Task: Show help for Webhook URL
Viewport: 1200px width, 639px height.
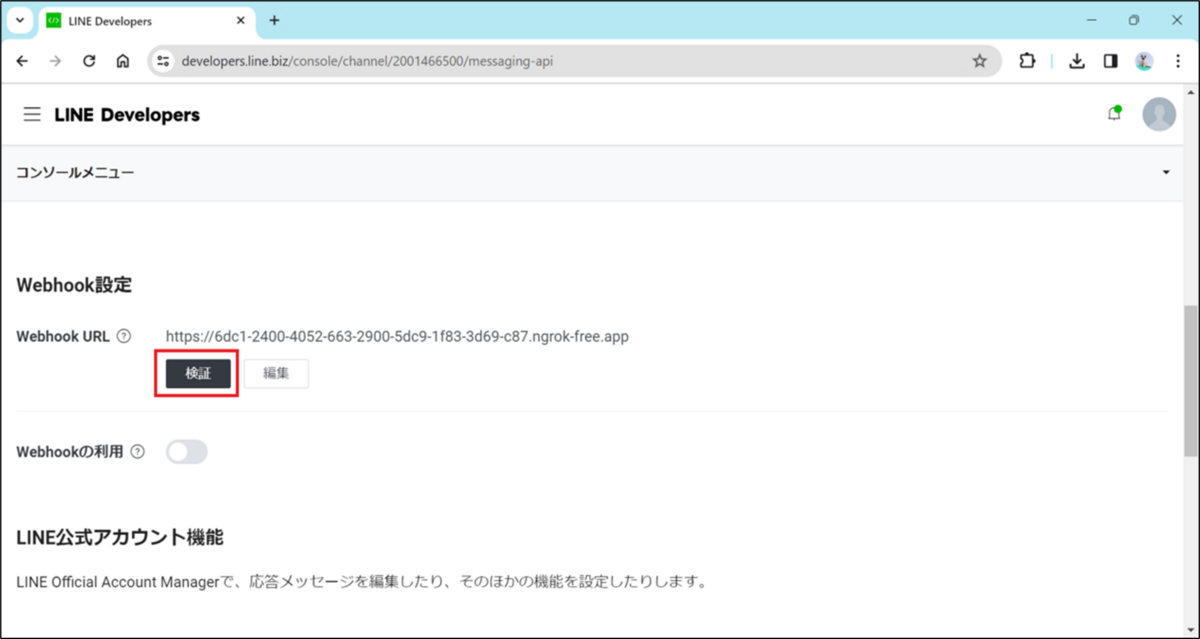Action: [124, 336]
